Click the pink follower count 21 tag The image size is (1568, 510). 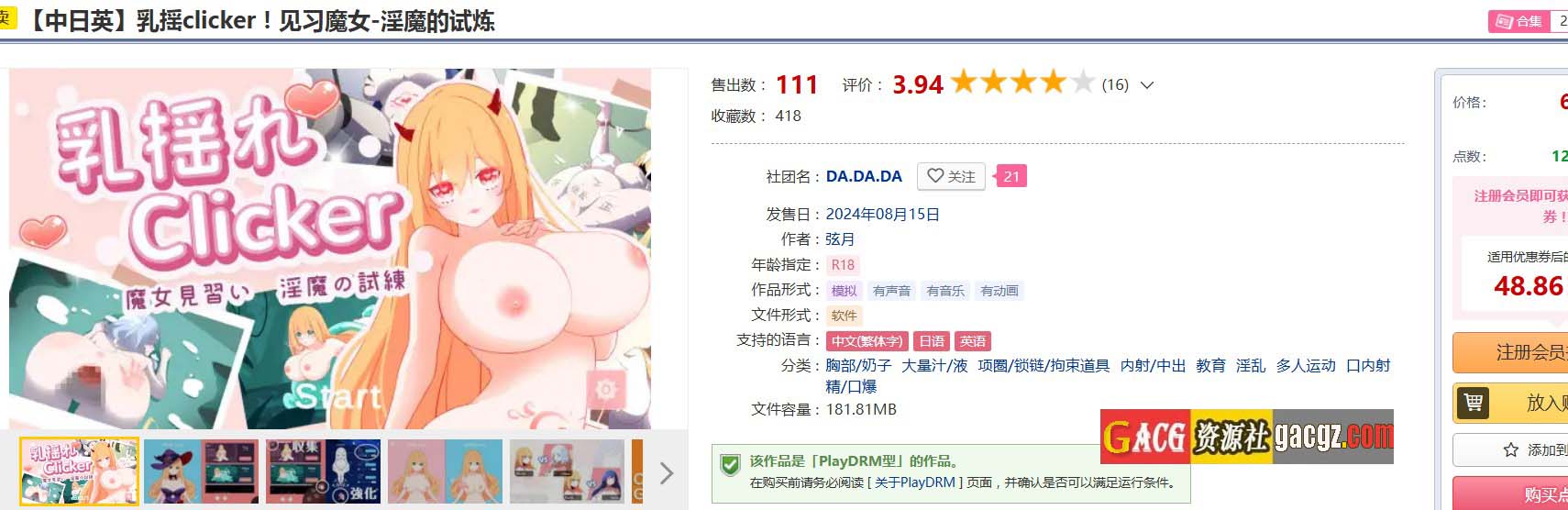point(1010,176)
